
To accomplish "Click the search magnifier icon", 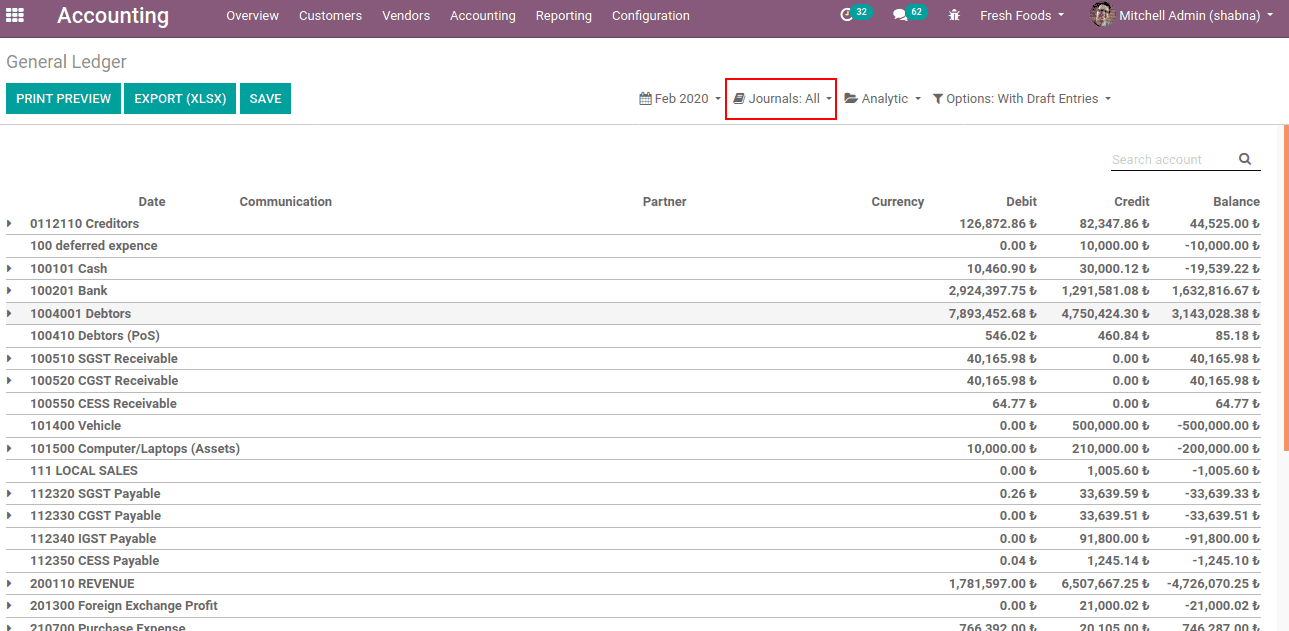I will [1245, 159].
